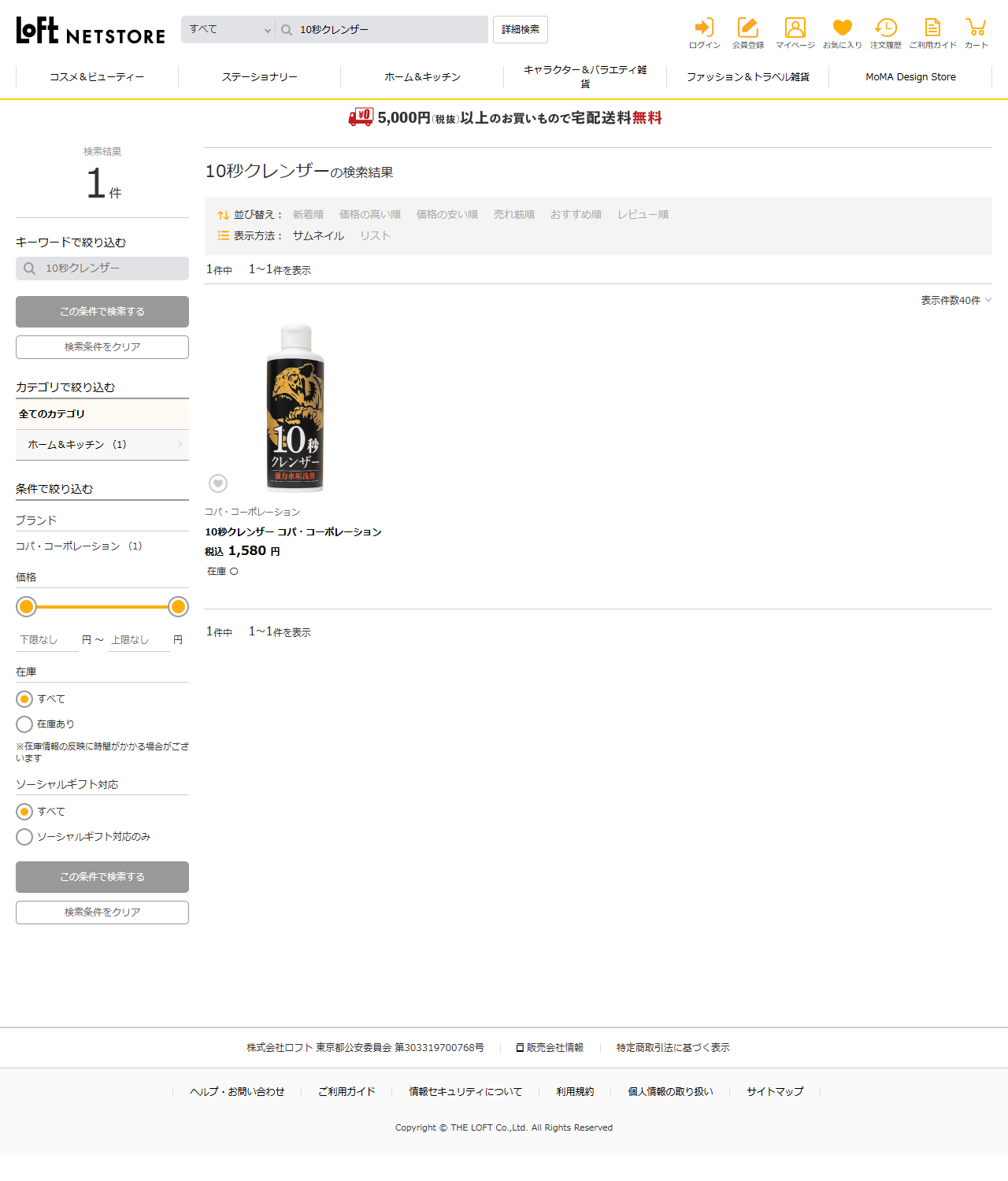Click the magnifier icon in header search
This screenshot has height=1181, width=1008.
click(287, 30)
